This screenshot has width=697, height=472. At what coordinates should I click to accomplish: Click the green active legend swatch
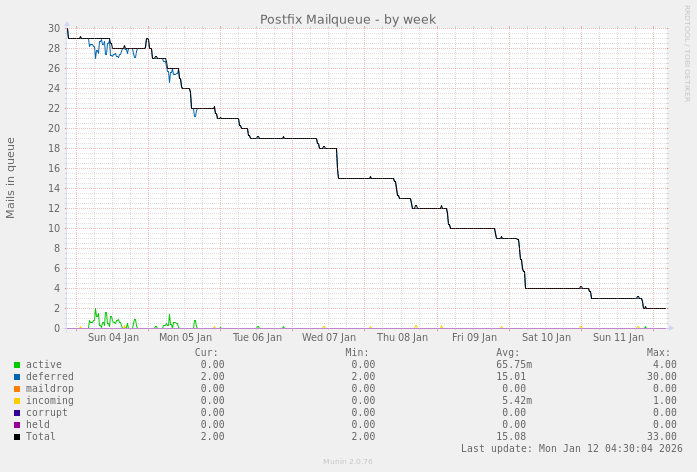tap(17, 365)
